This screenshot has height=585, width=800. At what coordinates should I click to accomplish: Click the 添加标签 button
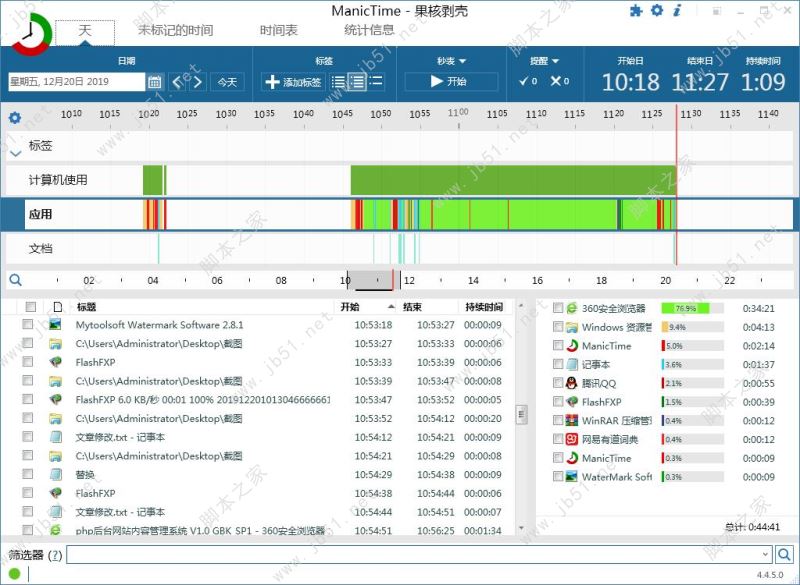(x=293, y=82)
